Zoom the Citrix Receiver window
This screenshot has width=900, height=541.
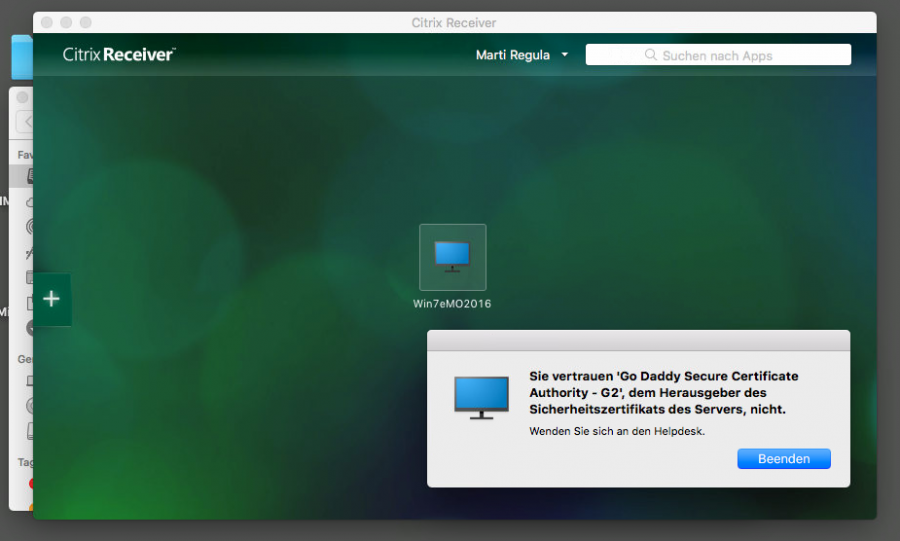point(85,22)
